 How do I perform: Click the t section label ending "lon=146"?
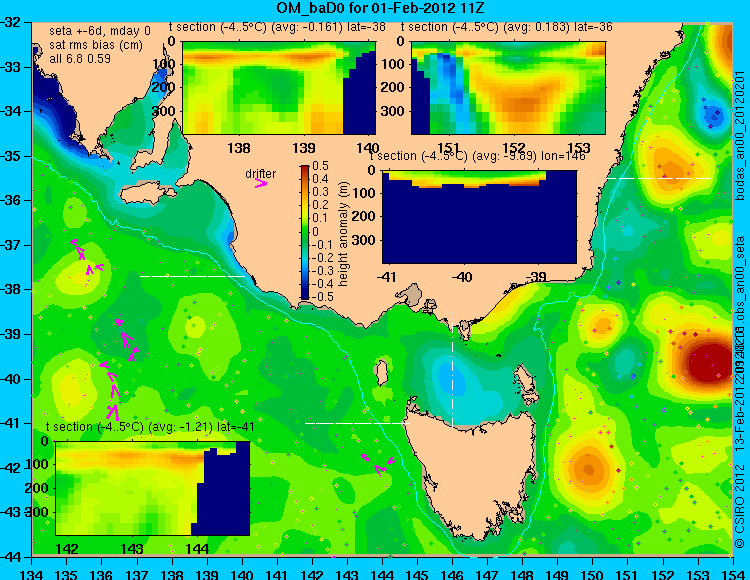pyautogui.click(x=477, y=156)
